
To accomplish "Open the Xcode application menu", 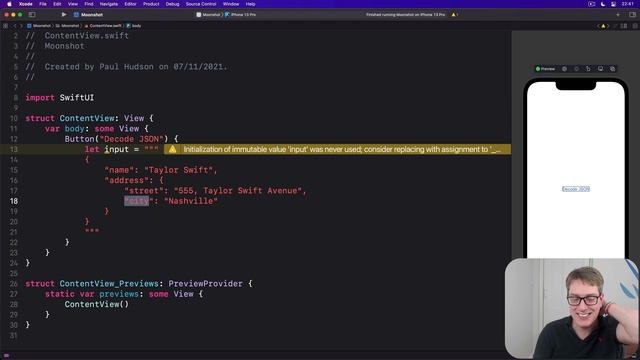I will [26, 4].
